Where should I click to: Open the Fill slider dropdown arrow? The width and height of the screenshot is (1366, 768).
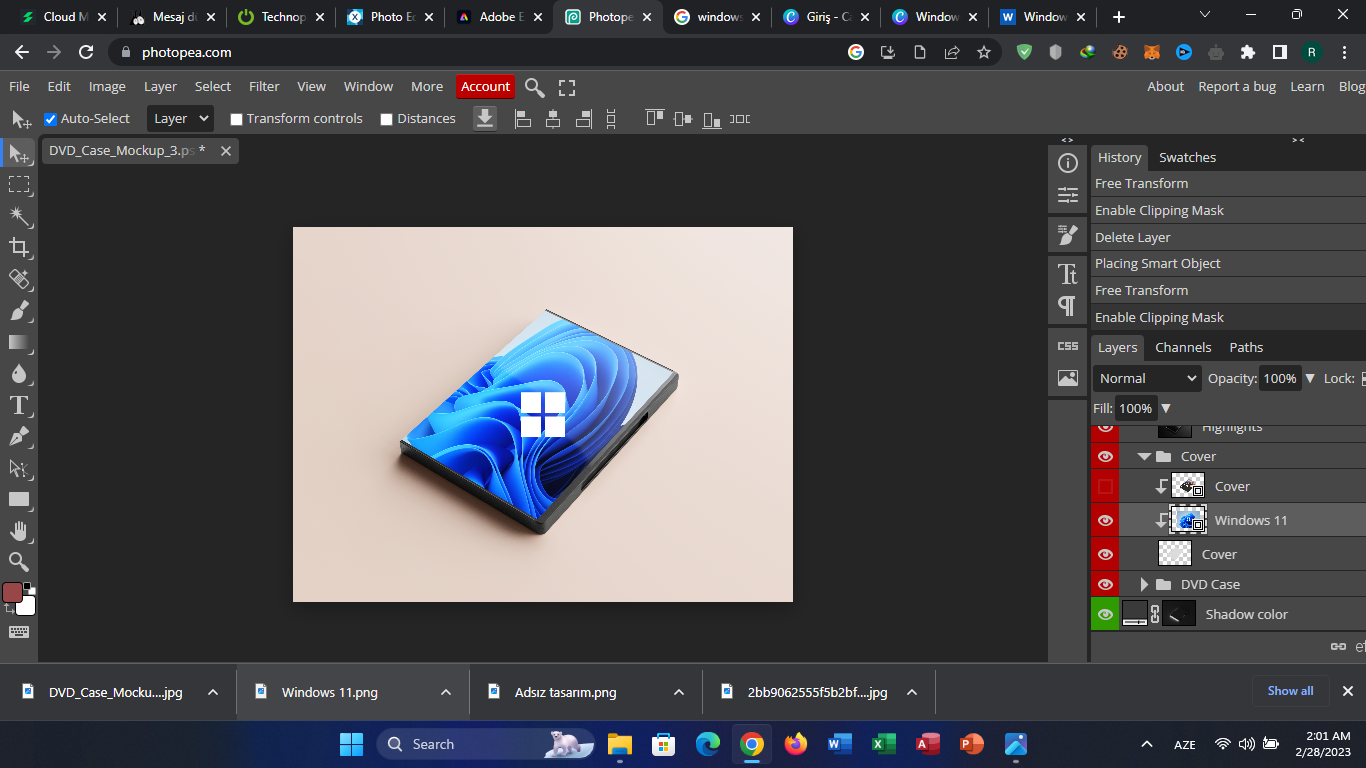click(x=1165, y=408)
